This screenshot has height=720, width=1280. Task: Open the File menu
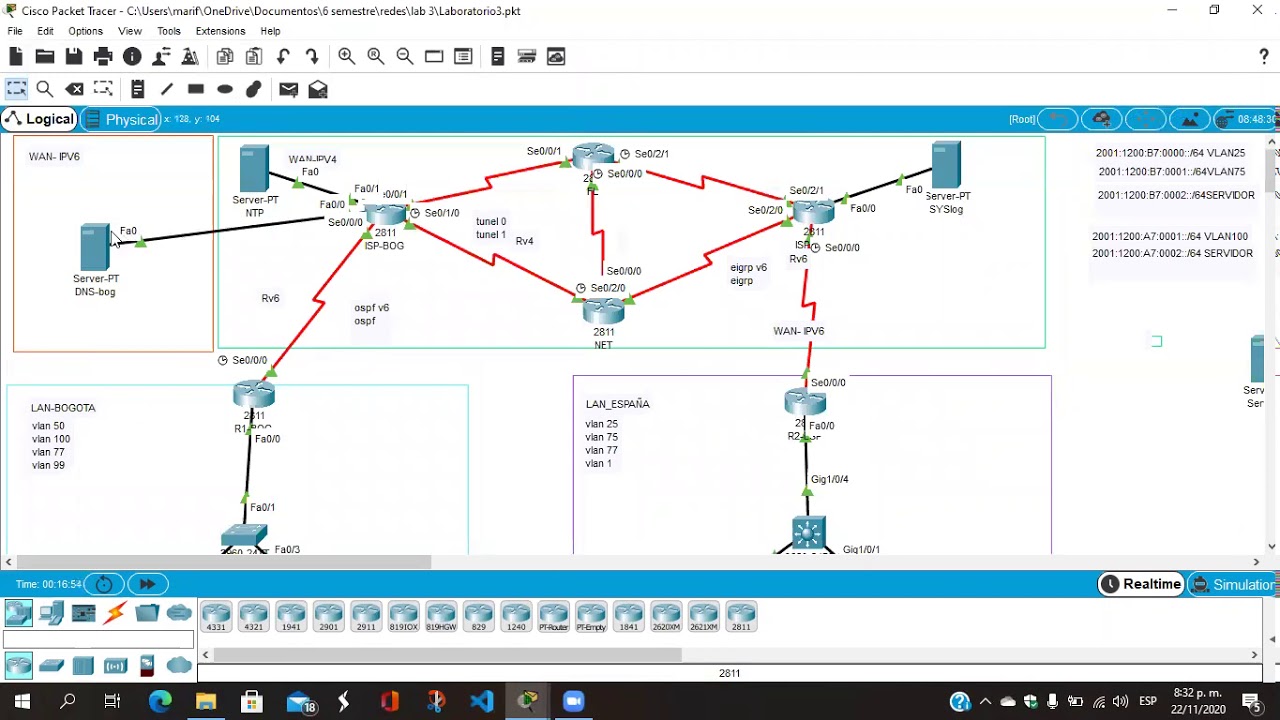click(15, 31)
